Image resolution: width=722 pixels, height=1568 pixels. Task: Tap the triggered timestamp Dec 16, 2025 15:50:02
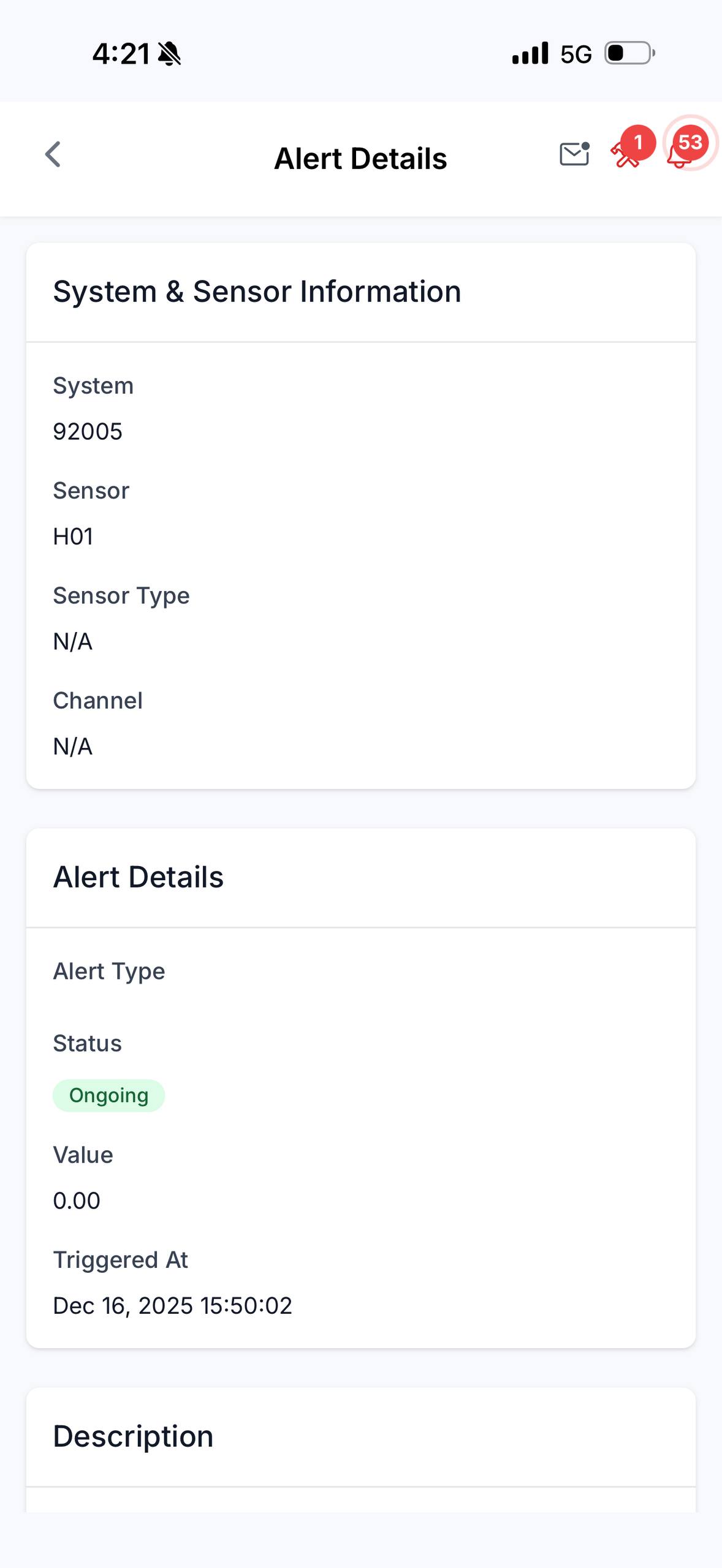tap(172, 1306)
